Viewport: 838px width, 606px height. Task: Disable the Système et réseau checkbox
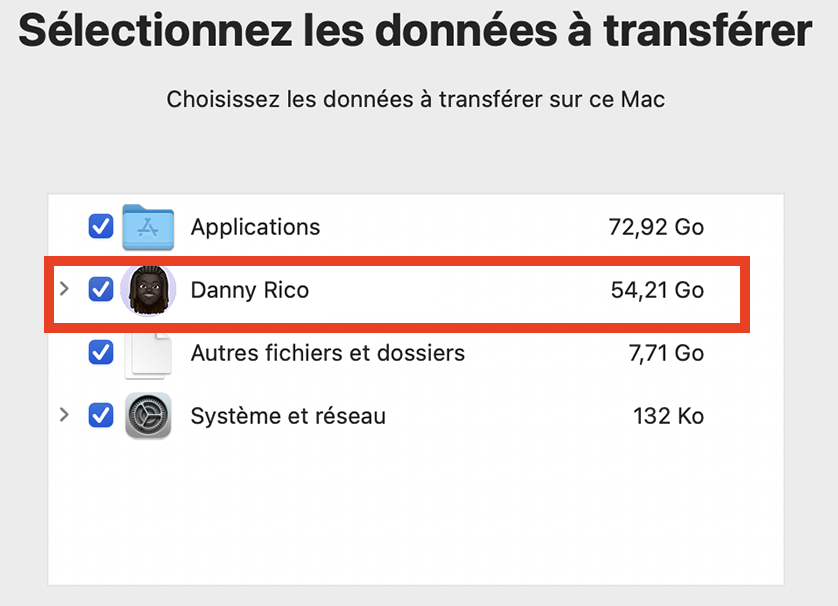coord(101,415)
